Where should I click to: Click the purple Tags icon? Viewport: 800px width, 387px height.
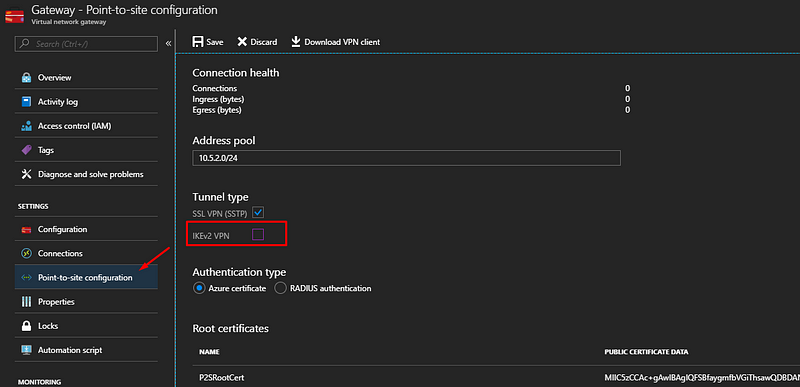[26, 150]
